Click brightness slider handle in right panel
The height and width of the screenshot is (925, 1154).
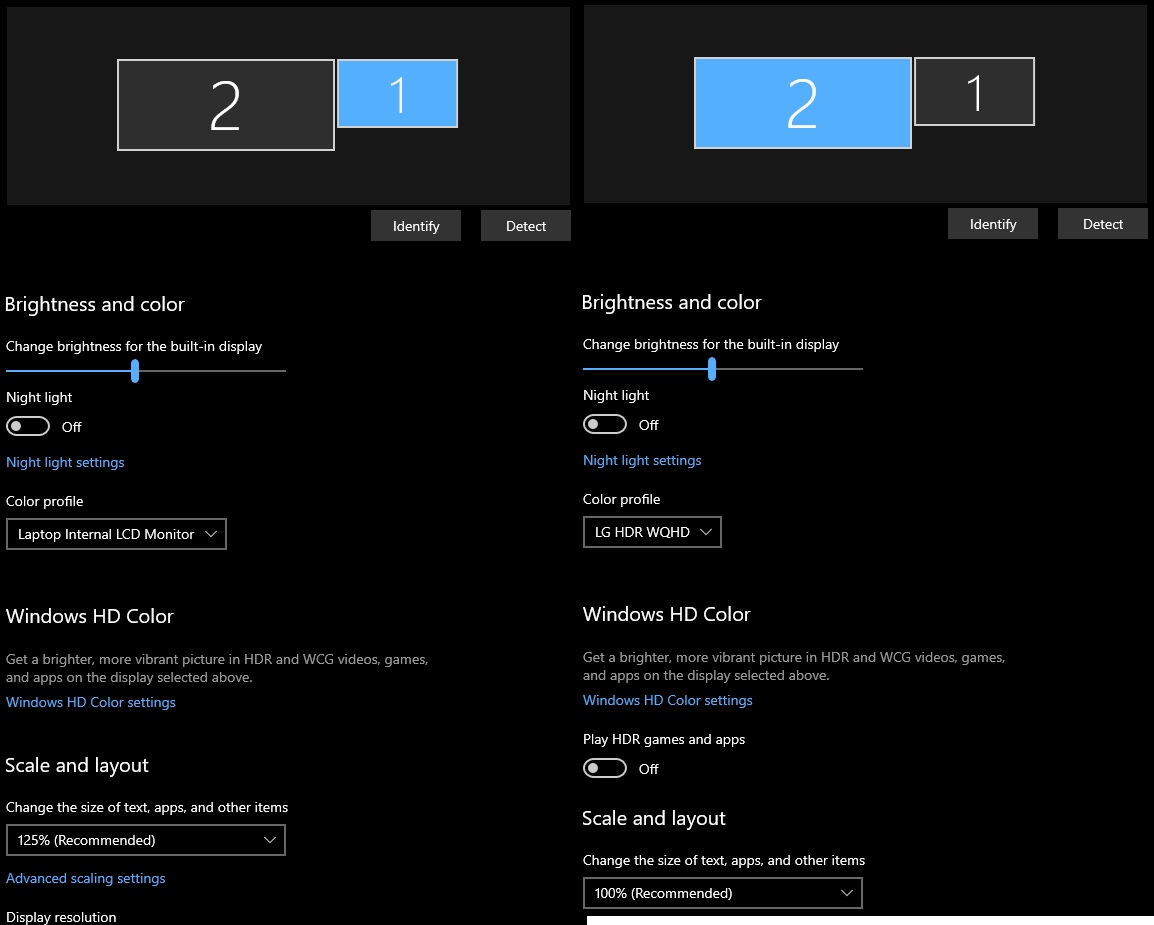pos(712,369)
